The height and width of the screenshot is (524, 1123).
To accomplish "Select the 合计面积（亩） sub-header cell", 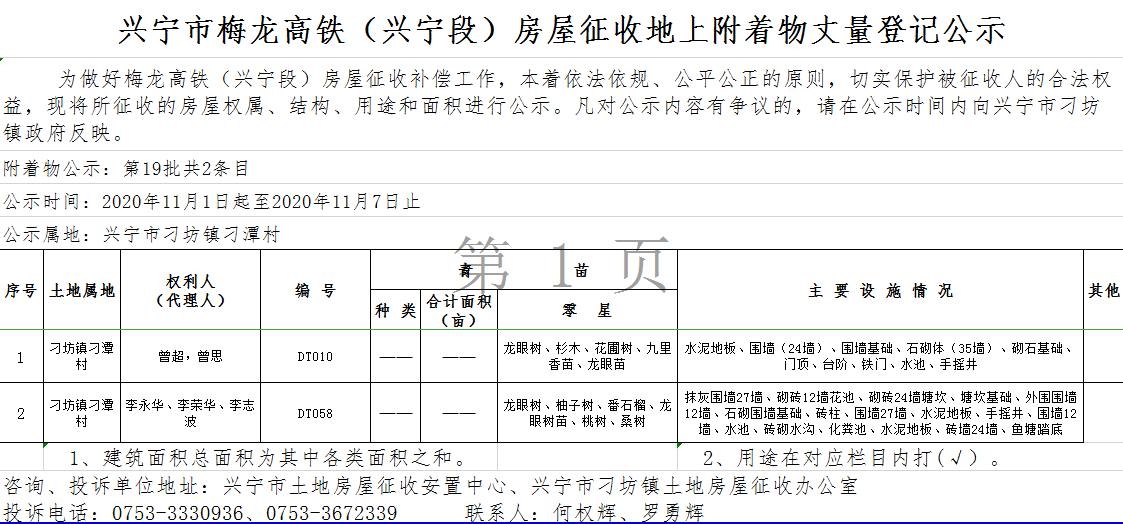I will click(x=459, y=310).
